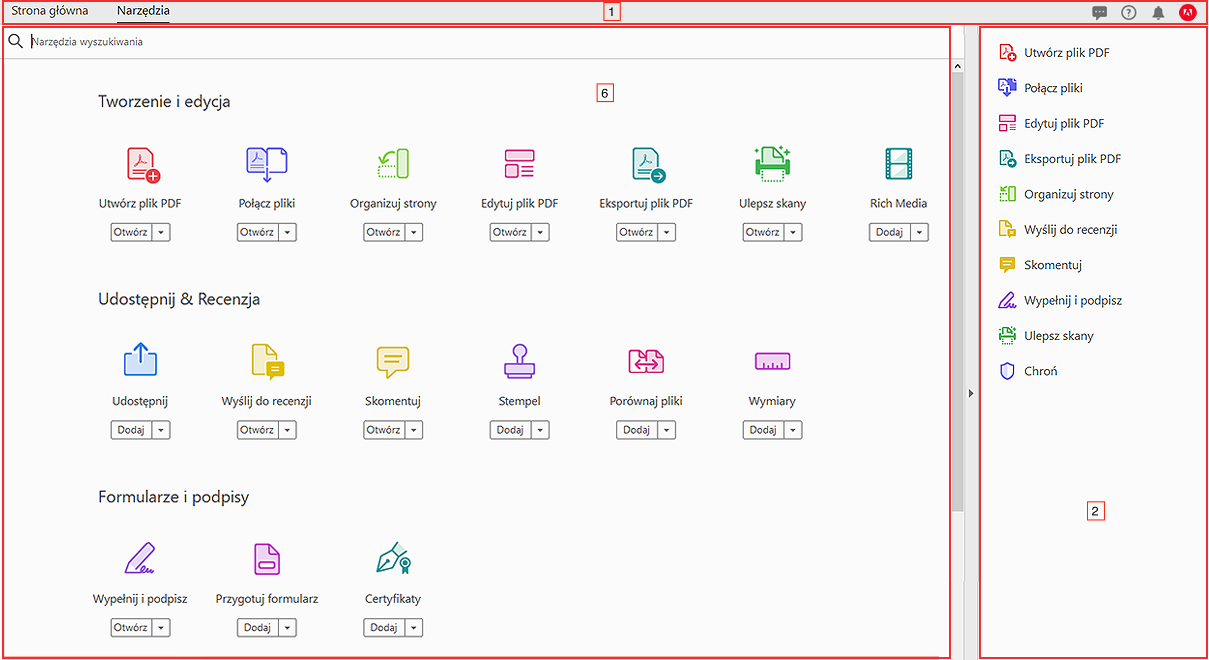Click Otwórz button under Ulepsz skany
Screen dimensions: 1209x660
click(x=762, y=232)
